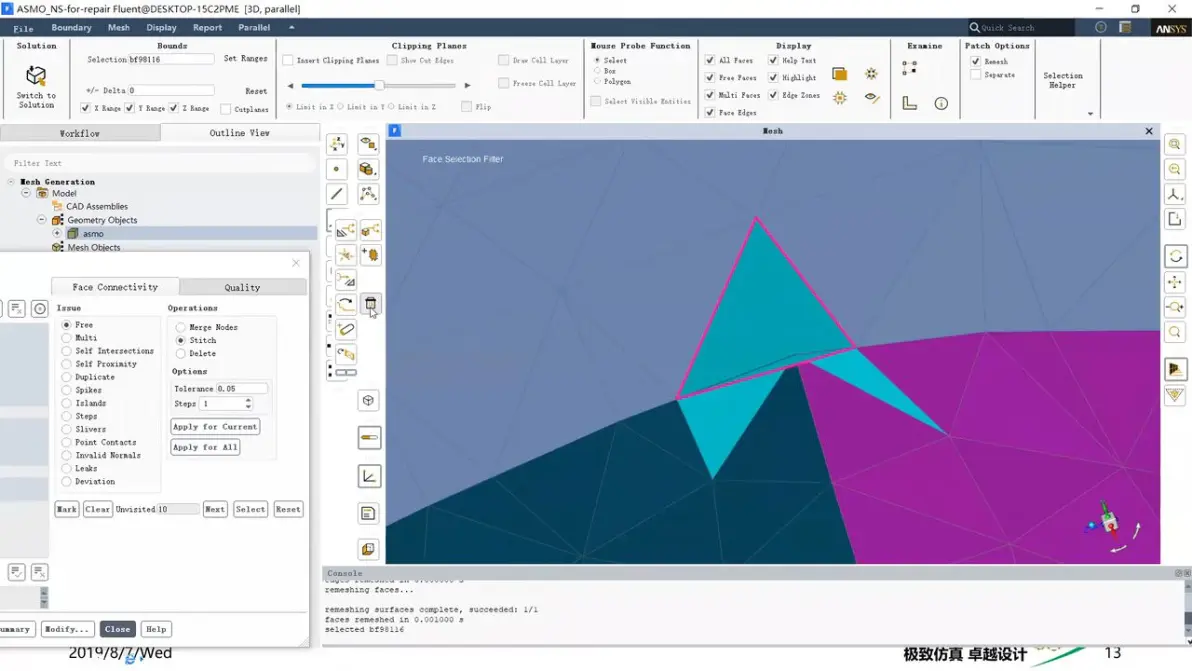Click the clipping planes slider handle

coord(379,85)
